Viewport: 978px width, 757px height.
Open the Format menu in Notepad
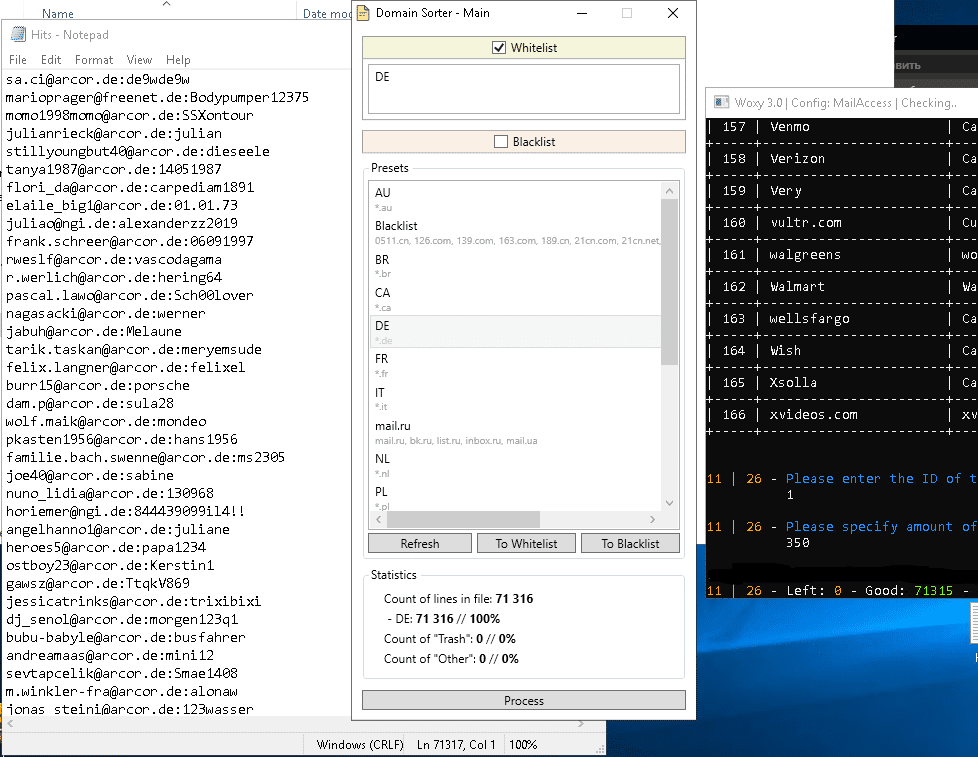click(94, 60)
